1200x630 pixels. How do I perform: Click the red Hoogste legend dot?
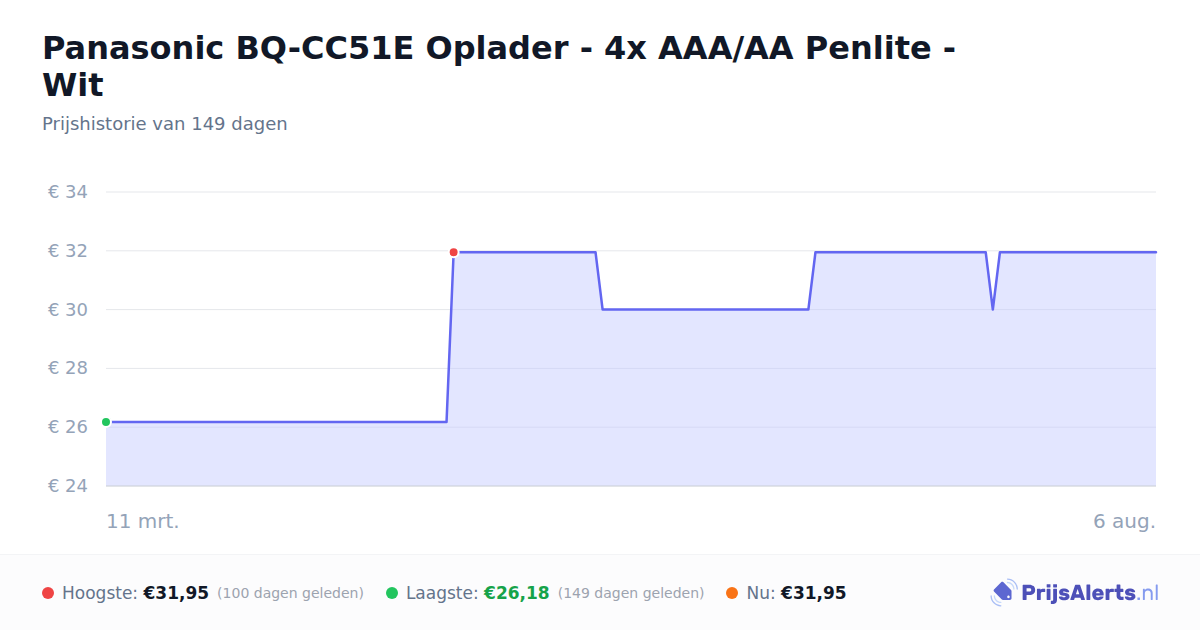[x=48, y=593]
